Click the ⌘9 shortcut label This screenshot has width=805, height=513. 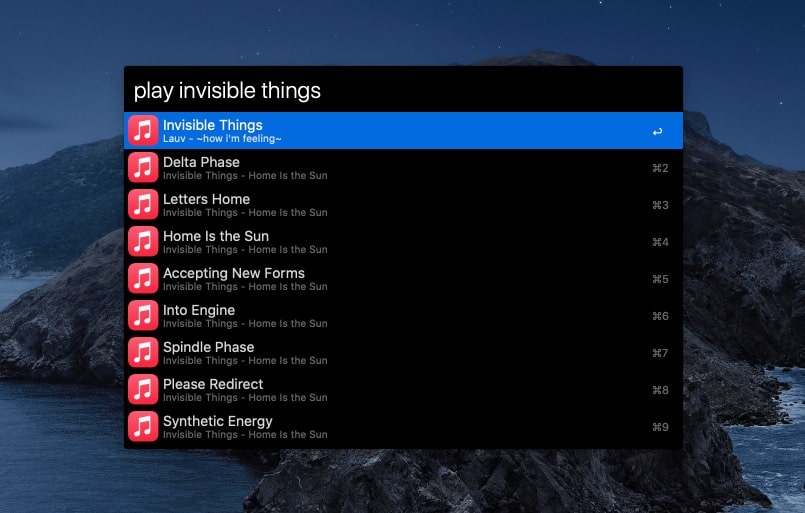tap(660, 427)
